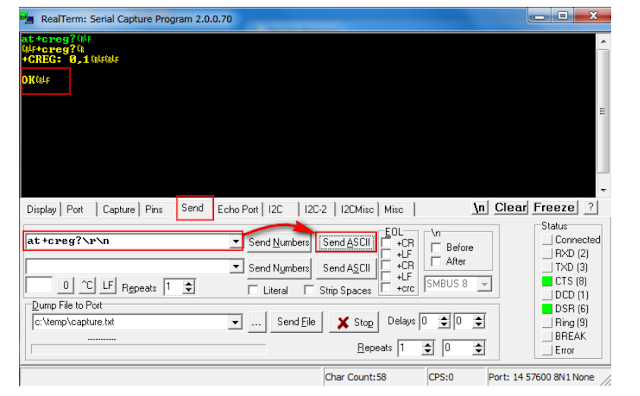This screenshot has height=396, width=640.
Task: Open the Pins tab
Action: (154, 209)
